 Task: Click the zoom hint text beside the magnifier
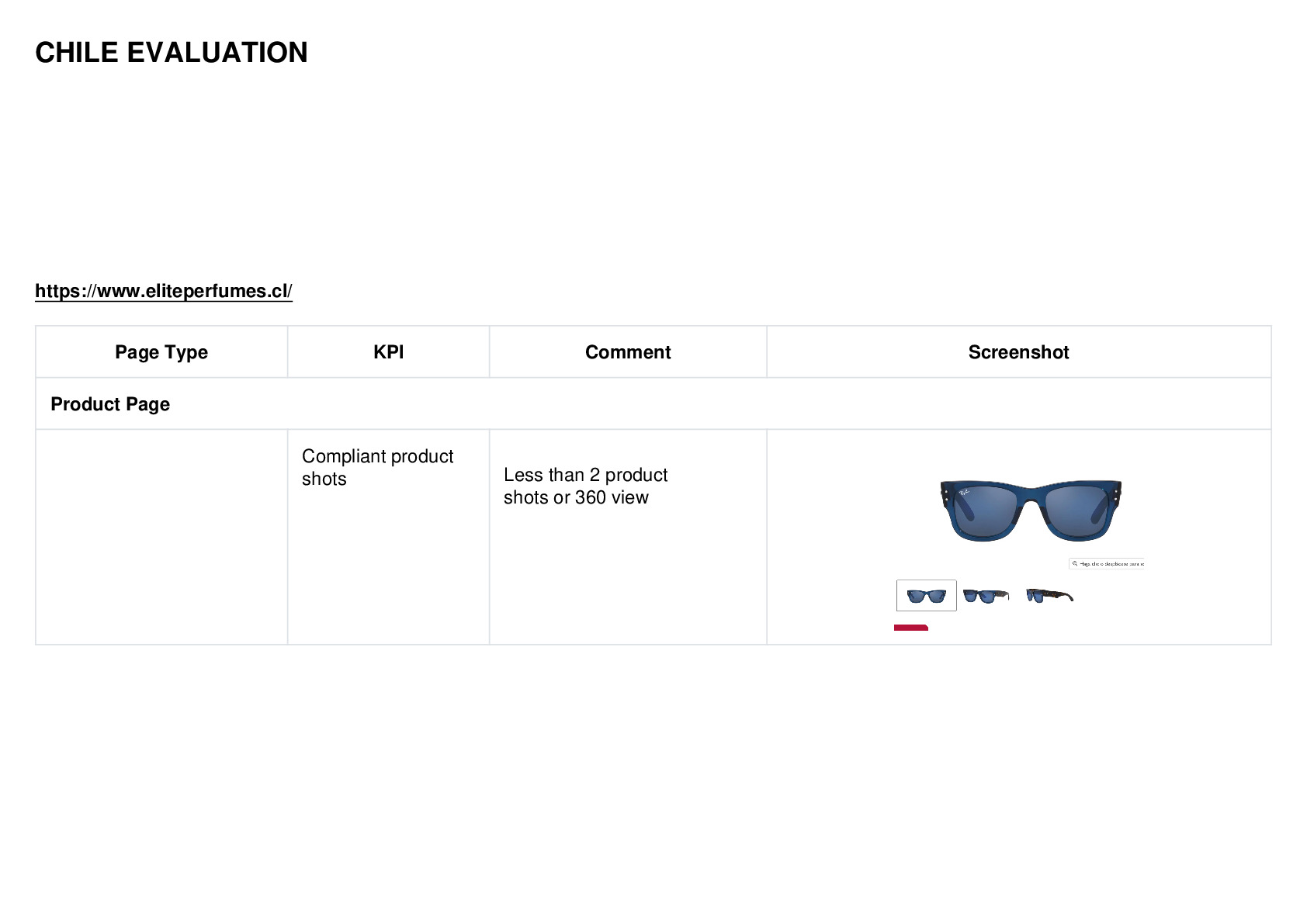tap(1111, 564)
